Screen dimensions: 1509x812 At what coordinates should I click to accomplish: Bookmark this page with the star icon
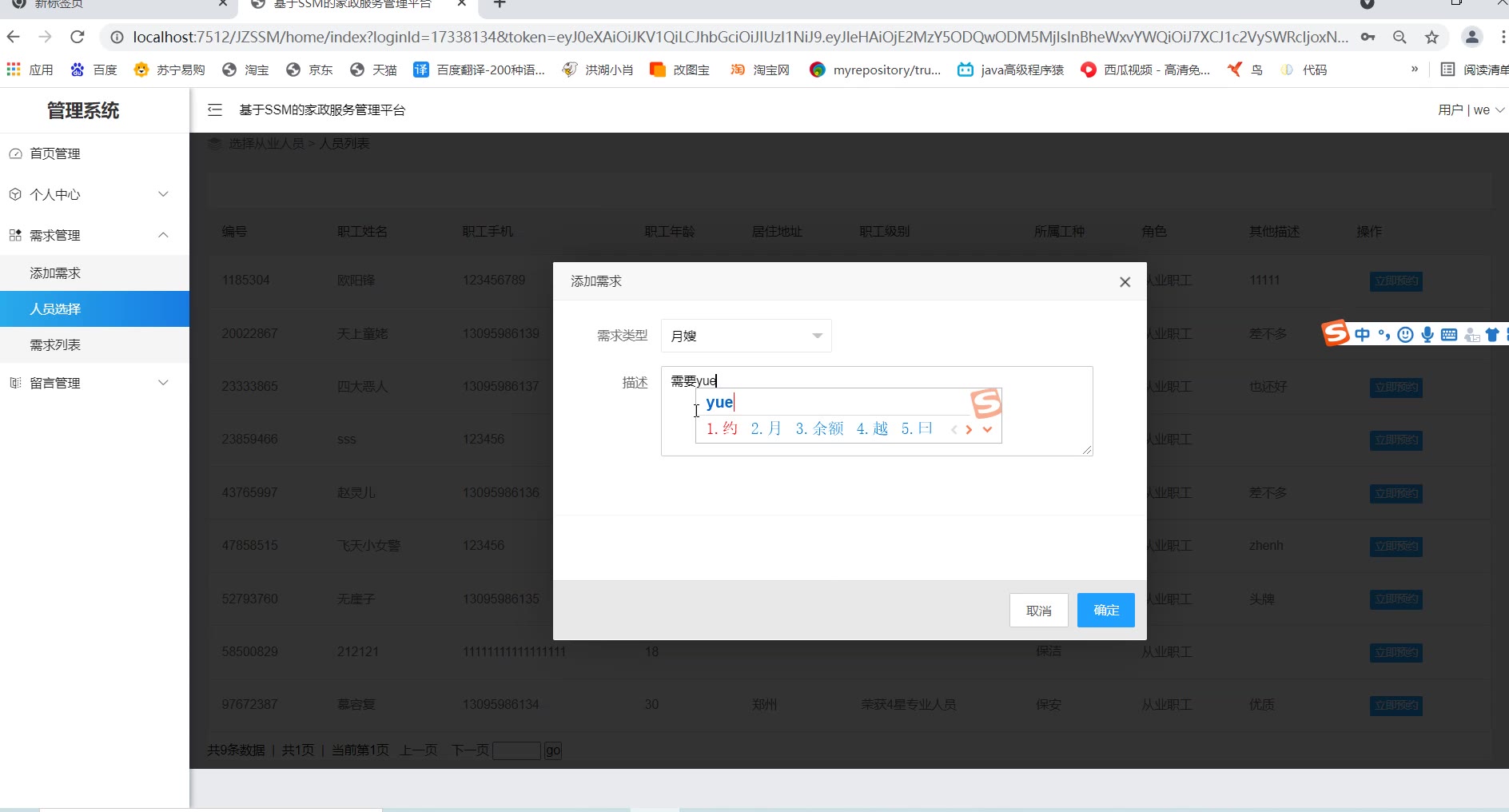1431,37
